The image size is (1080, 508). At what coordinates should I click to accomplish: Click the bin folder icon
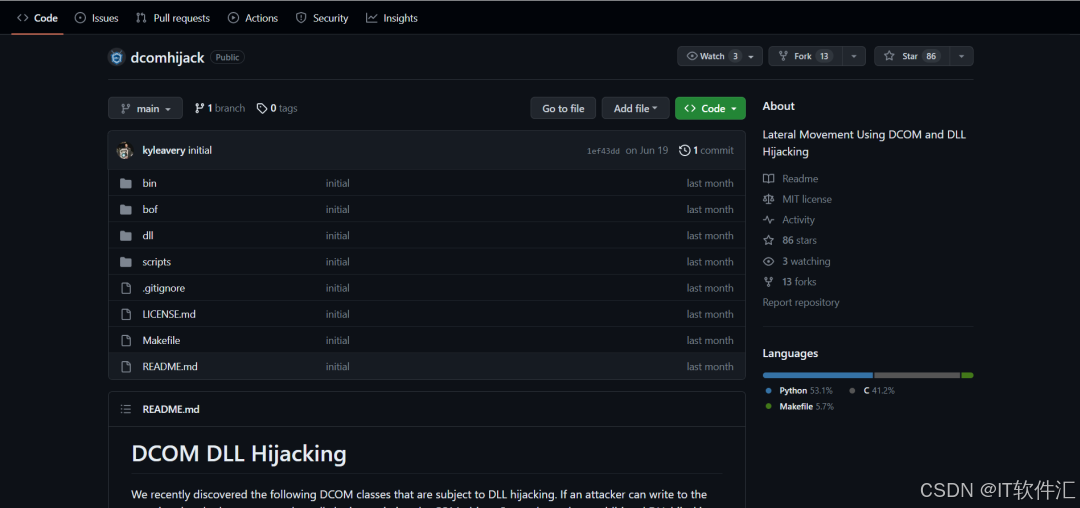point(125,183)
